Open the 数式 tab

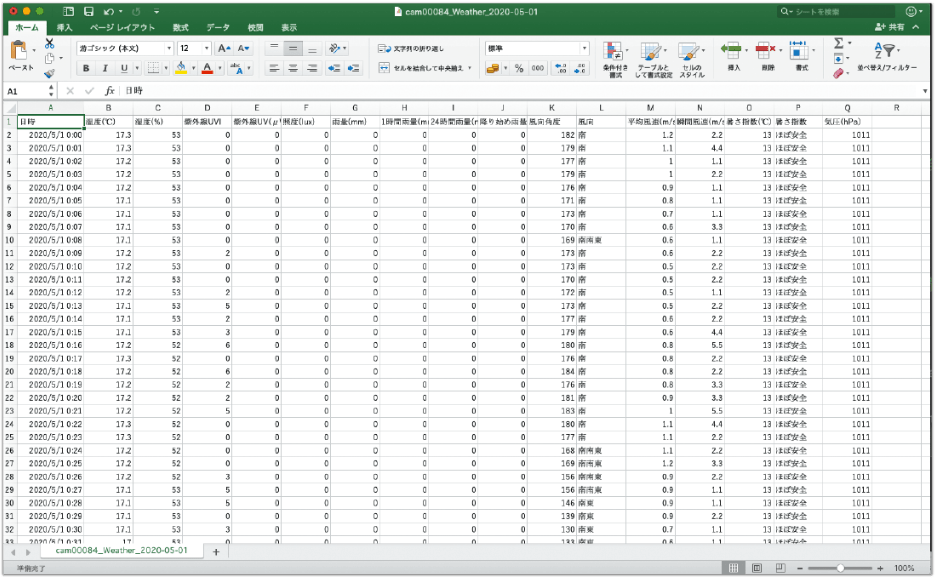(180, 27)
